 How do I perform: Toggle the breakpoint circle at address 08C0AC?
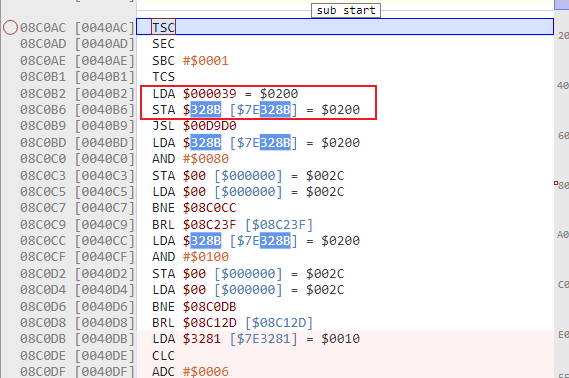[x=10, y=28]
